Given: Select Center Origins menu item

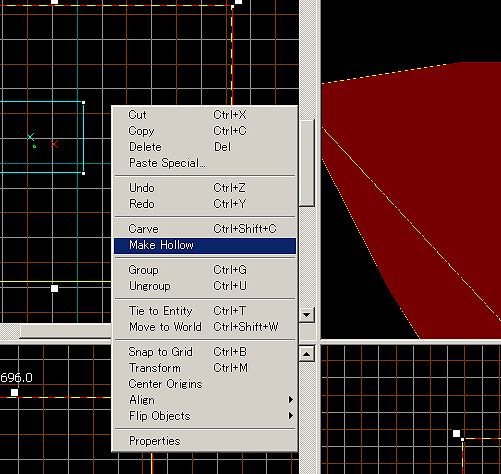Looking at the screenshot, I should [205, 384].
